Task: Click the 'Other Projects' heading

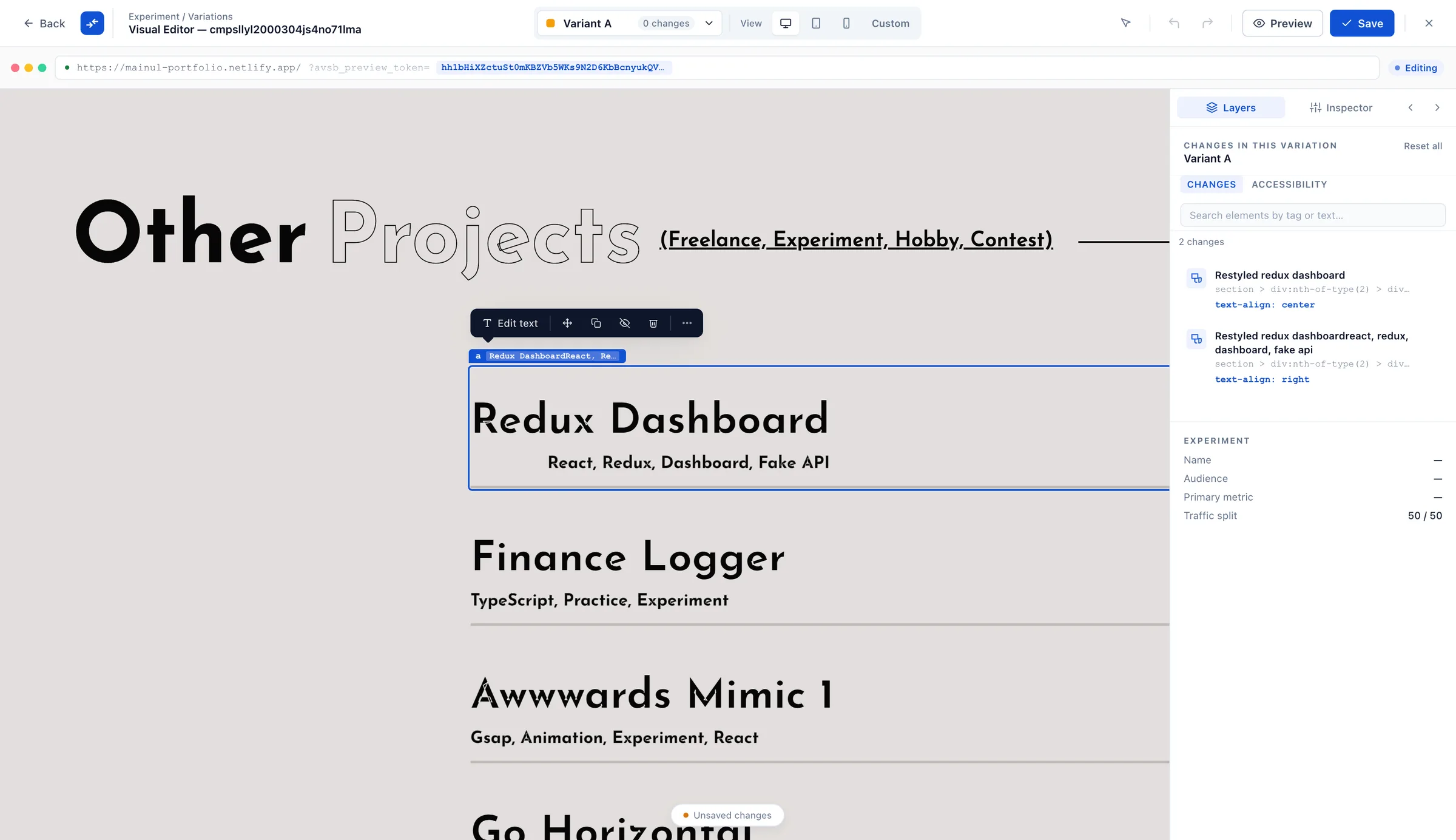Action: pos(358,237)
